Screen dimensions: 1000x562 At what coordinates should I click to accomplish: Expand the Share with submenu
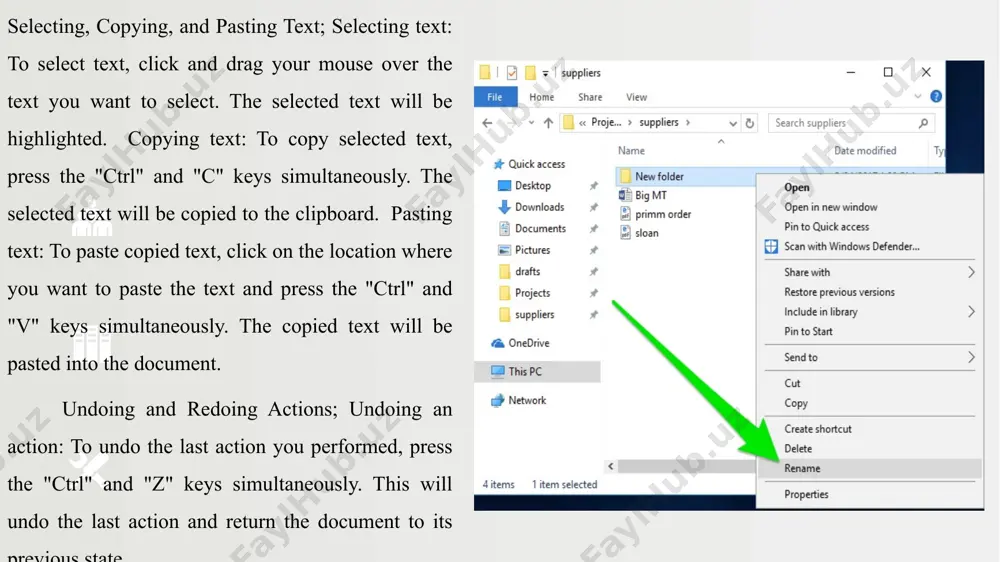pos(870,272)
